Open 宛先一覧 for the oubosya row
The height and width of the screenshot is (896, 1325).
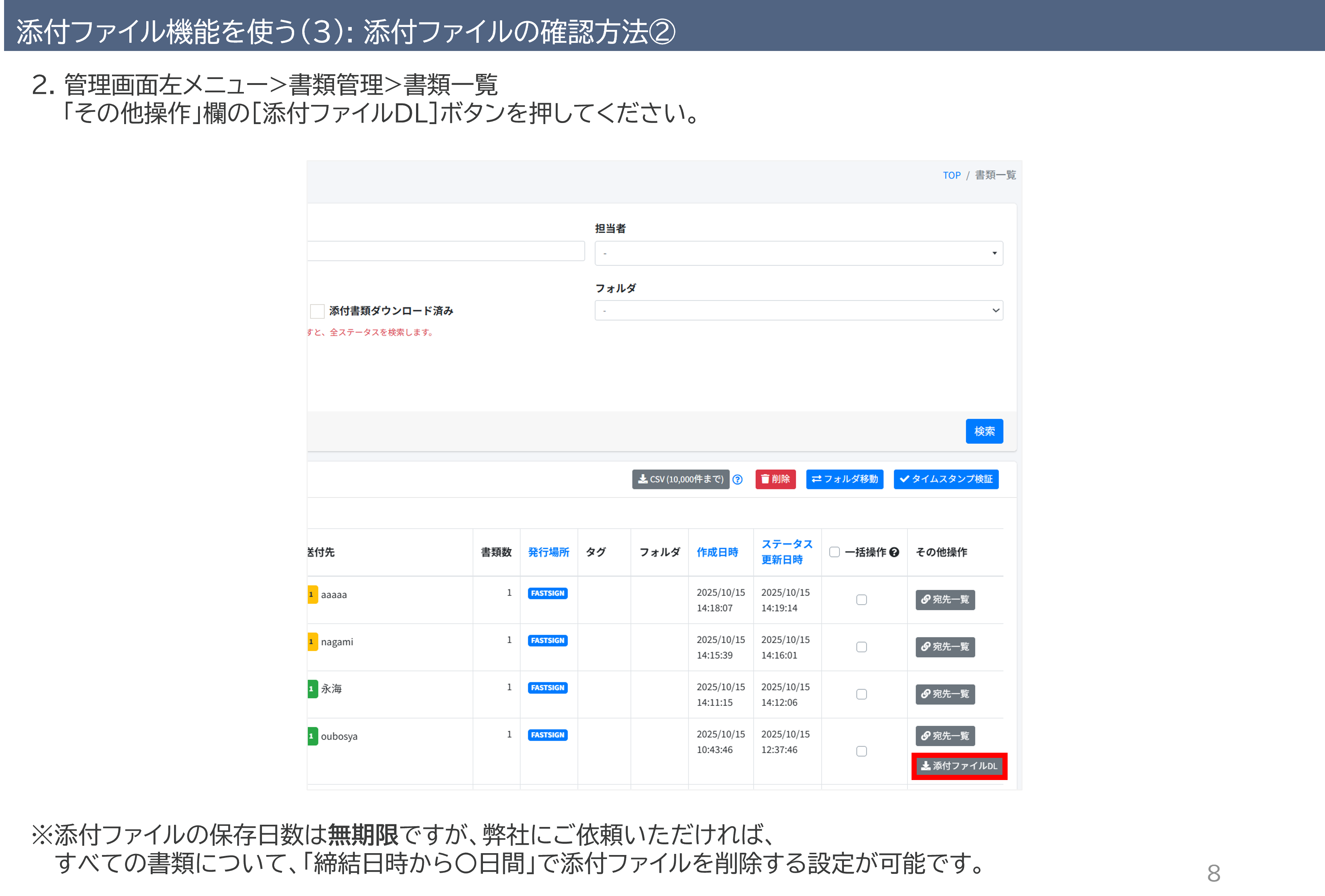tap(945, 736)
